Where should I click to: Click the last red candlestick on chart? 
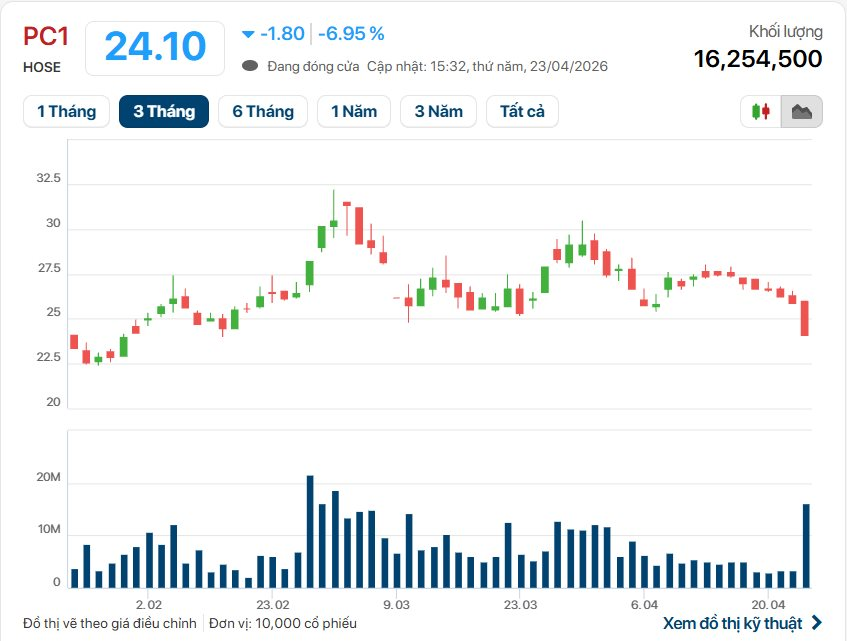[805, 318]
